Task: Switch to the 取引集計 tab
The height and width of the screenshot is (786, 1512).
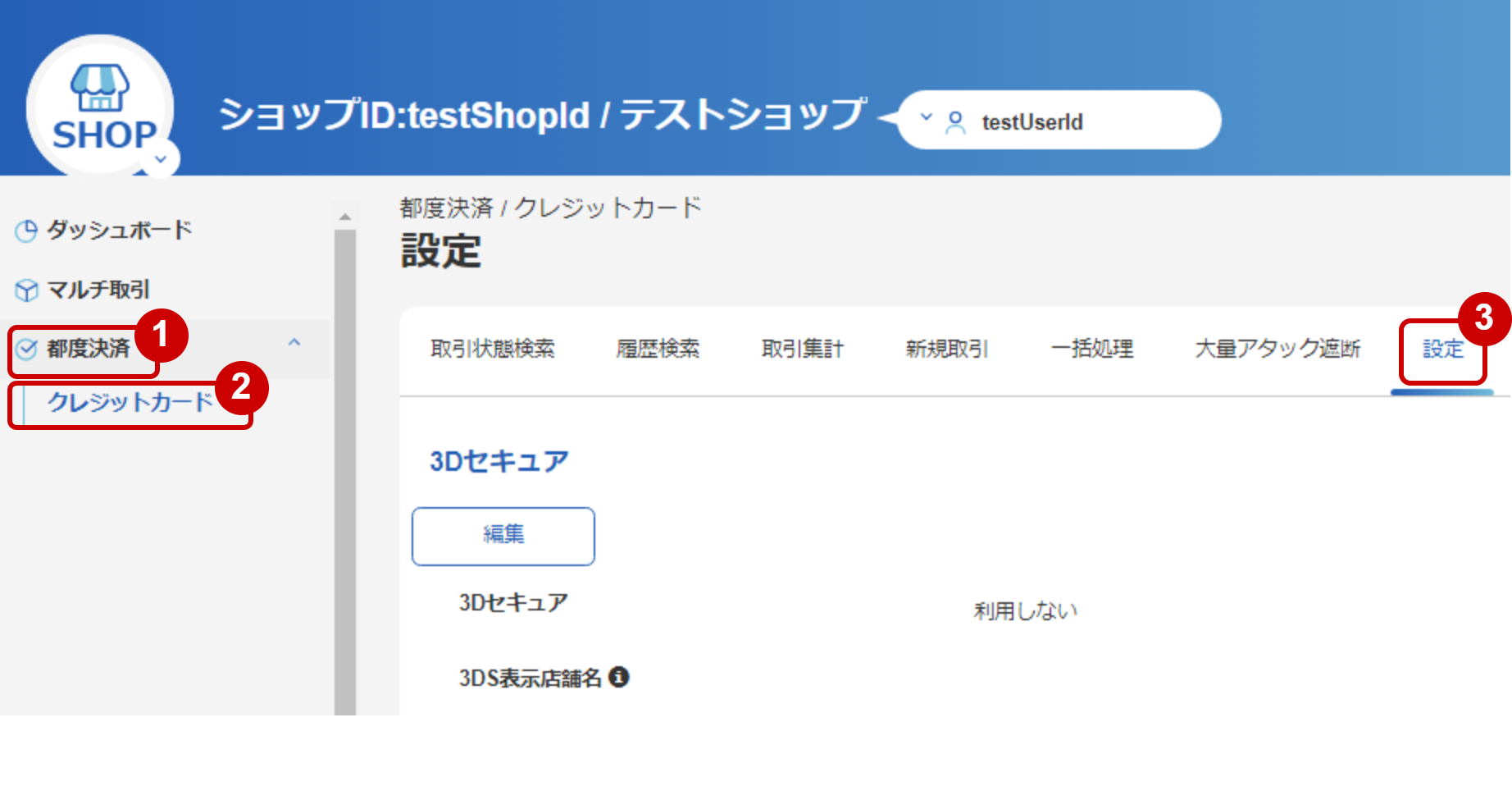Action: coord(803,349)
